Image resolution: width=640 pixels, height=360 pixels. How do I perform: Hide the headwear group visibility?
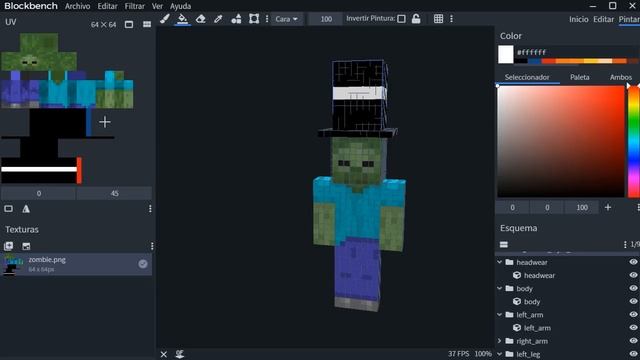tap(633, 262)
